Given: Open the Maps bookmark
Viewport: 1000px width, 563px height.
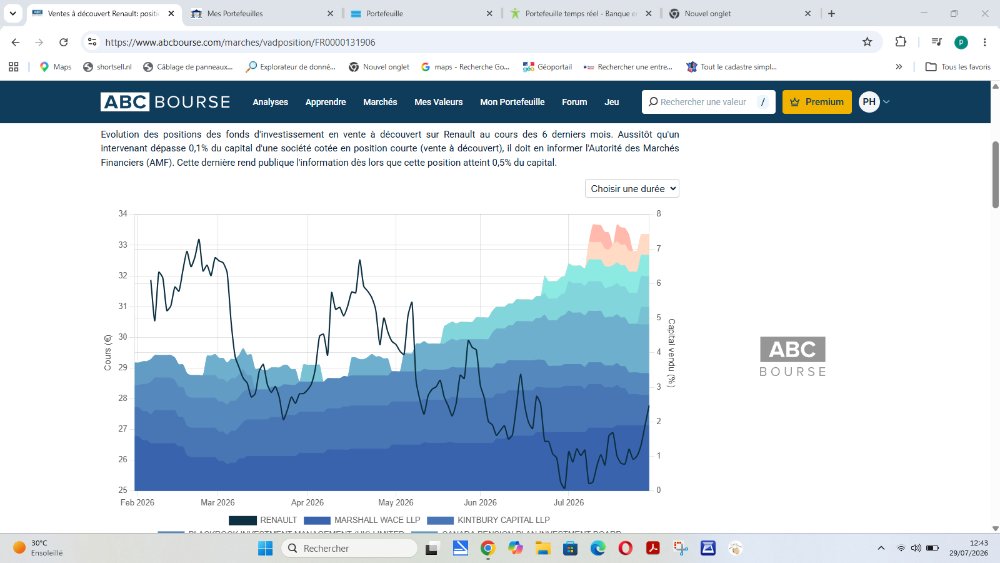Looking at the screenshot, I should 55,66.
